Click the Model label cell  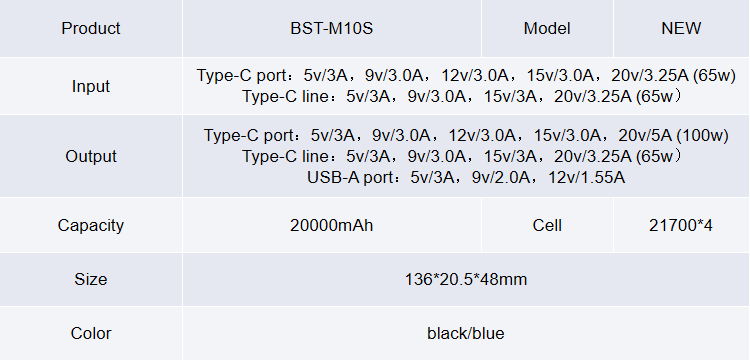click(x=547, y=28)
